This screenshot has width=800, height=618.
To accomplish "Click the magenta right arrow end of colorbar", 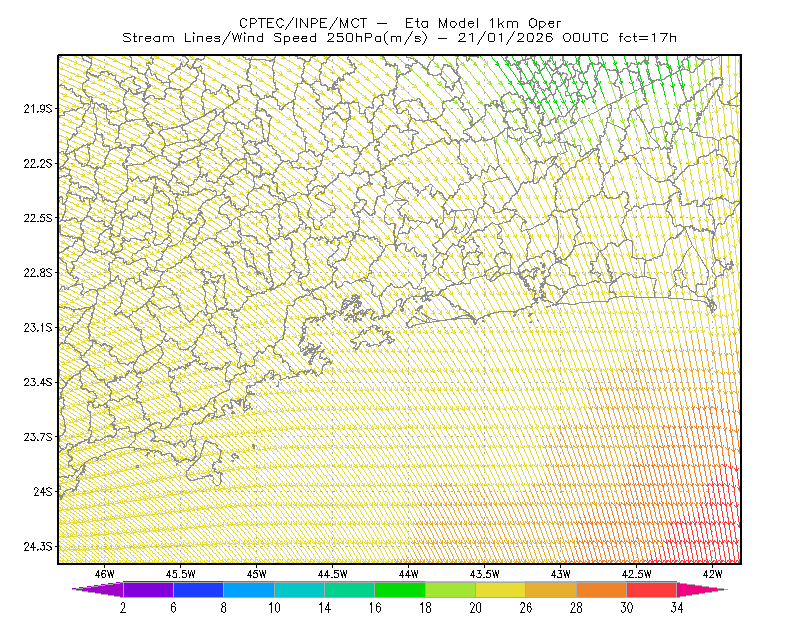I will click(702, 589).
